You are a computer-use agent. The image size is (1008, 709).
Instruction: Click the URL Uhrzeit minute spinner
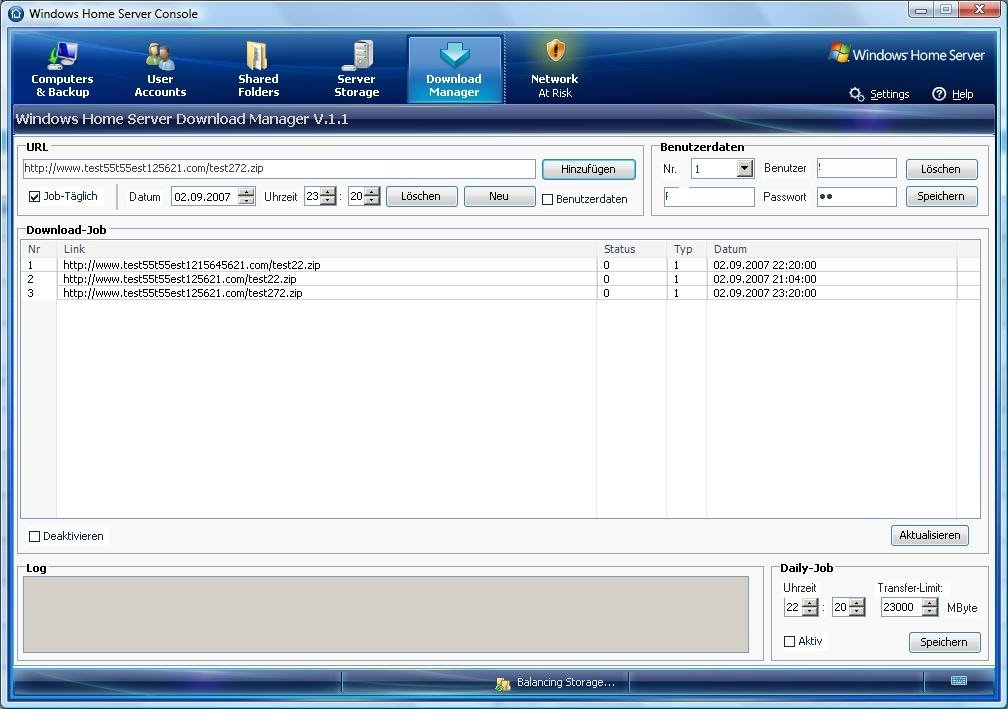pyautogui.click(x=372, y=197)
